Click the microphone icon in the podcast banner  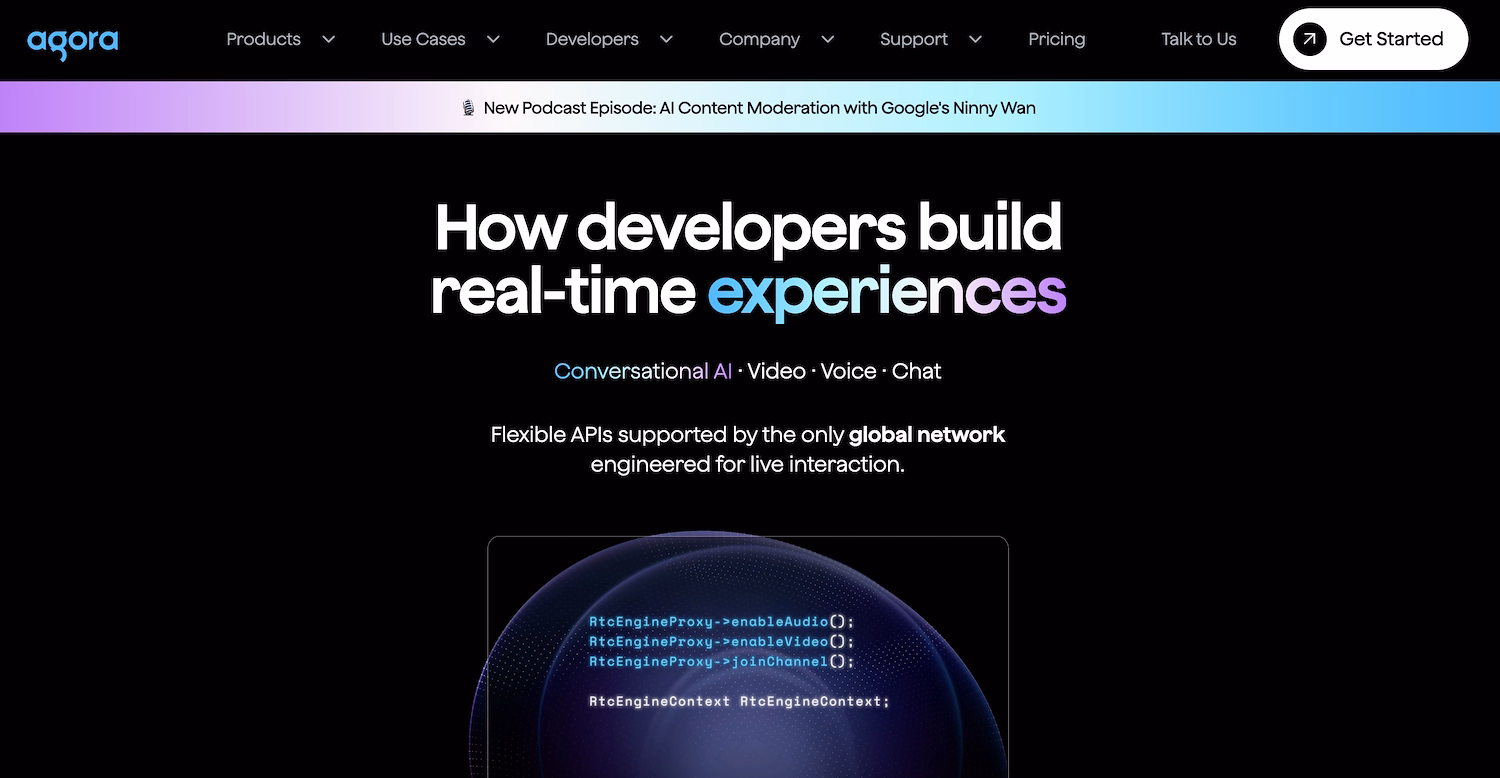point(468,107)
